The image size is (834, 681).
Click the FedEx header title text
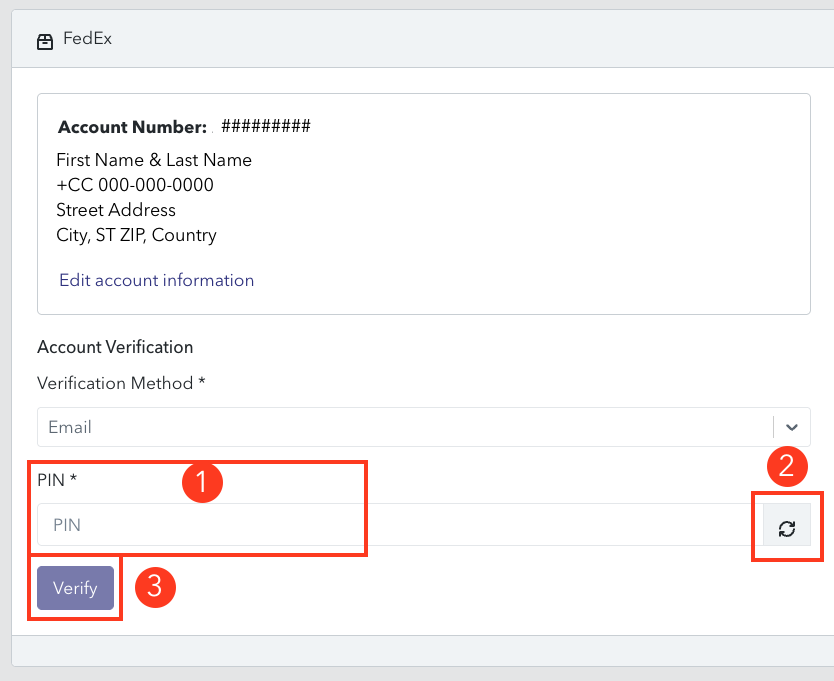(x=87, y=39)
